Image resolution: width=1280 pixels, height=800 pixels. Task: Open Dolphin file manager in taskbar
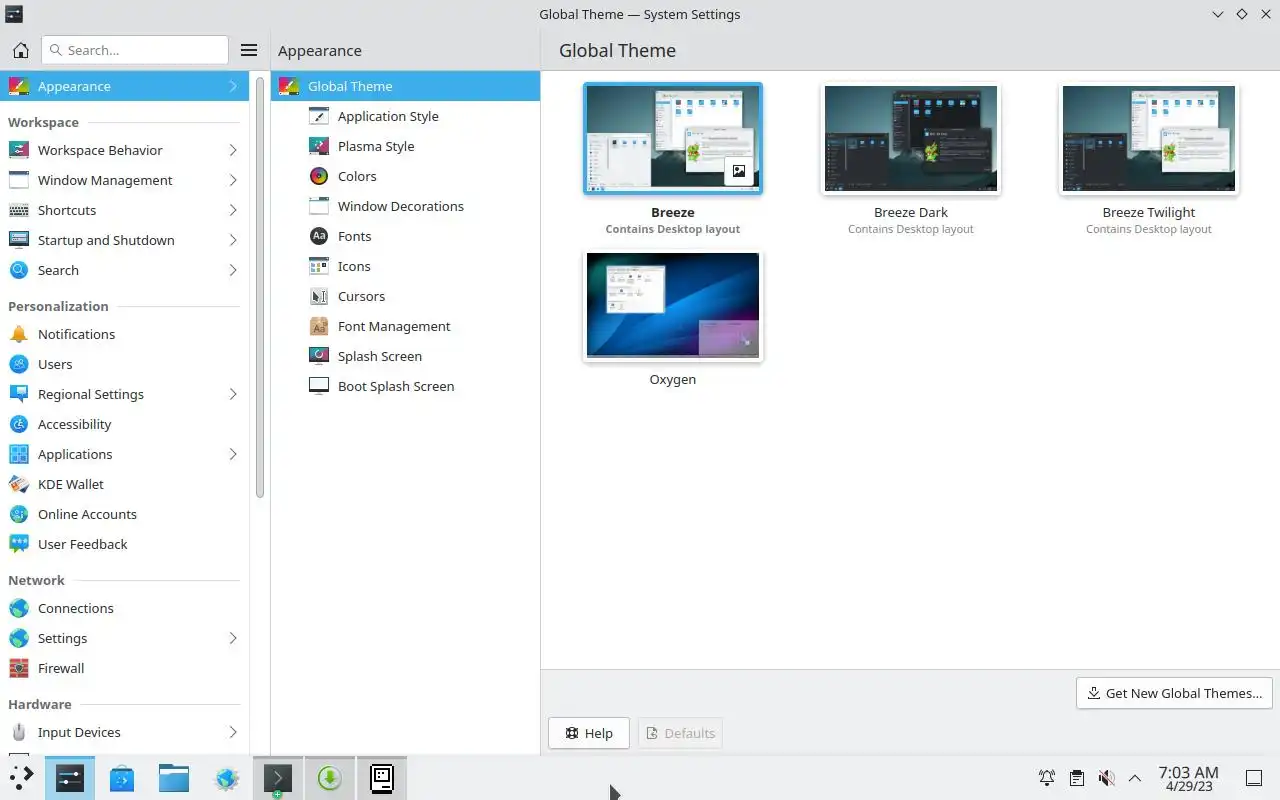coord(174,778)
